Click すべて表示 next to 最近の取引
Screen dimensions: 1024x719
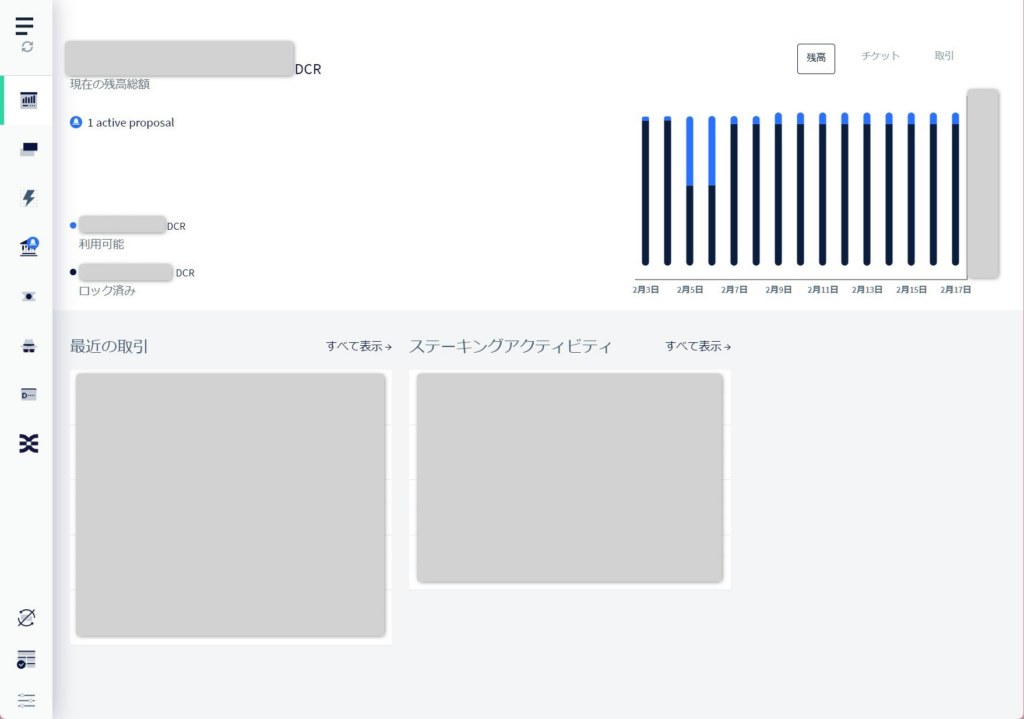coord(358,347)
